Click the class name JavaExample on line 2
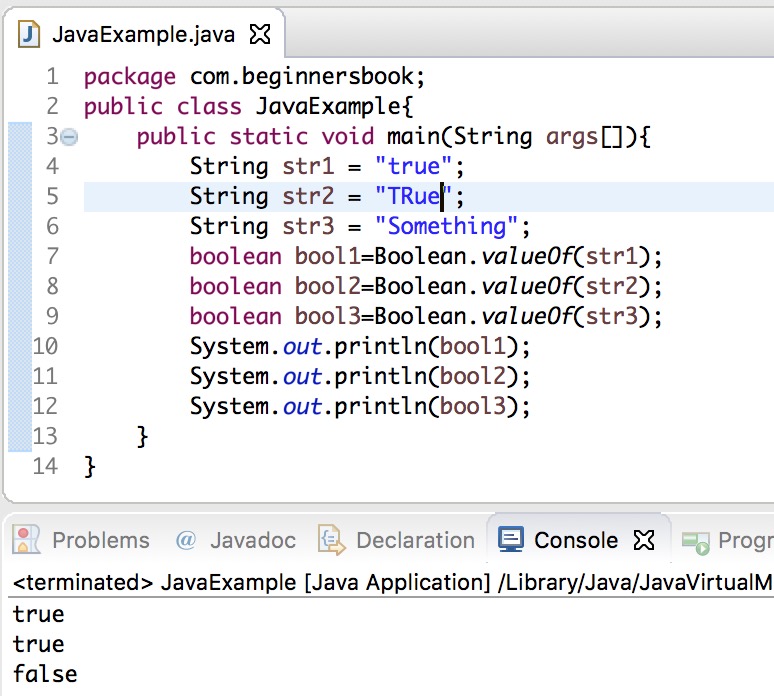Image resolution: width=774 pixels, height=696 pixels. point(329,107)
